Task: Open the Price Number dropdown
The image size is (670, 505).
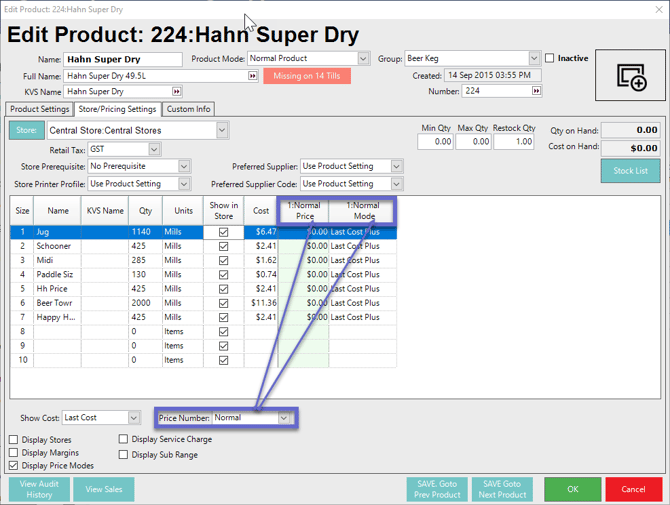Action: click(284, 418)
